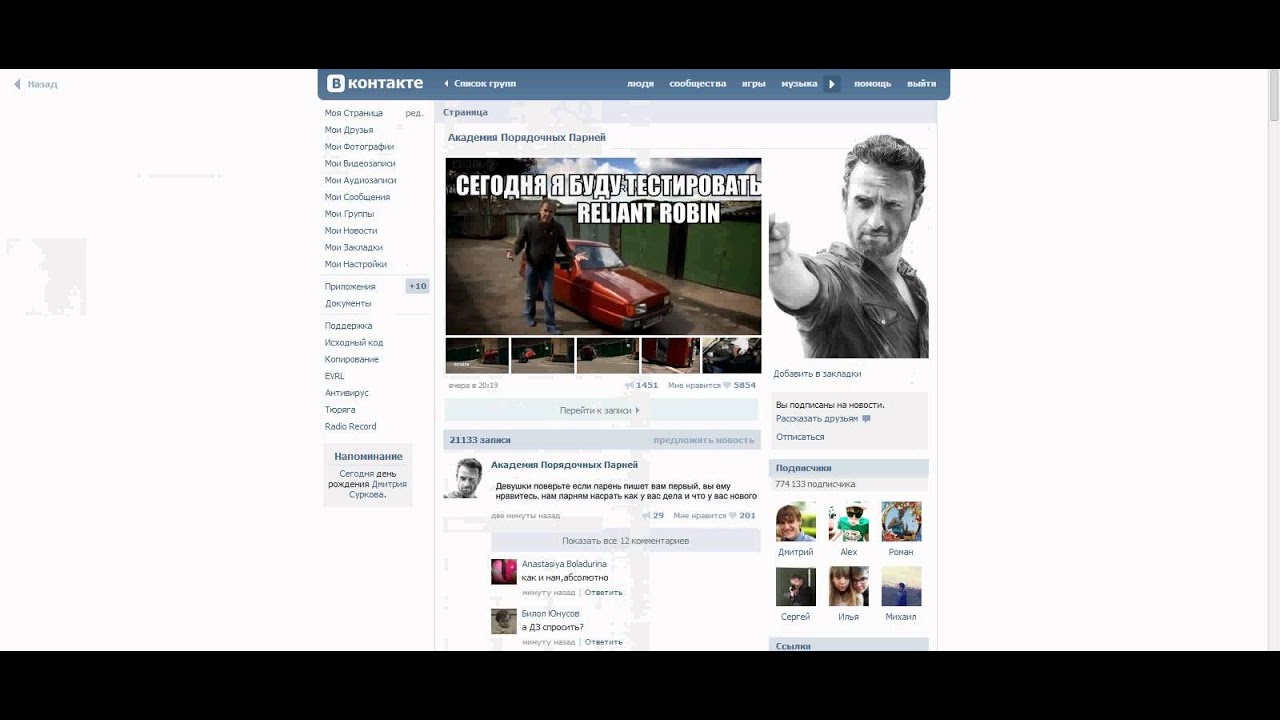Viewport: 1280px width, 720px height.
Task: Open игры in top menu
Action: coord(754,84)
